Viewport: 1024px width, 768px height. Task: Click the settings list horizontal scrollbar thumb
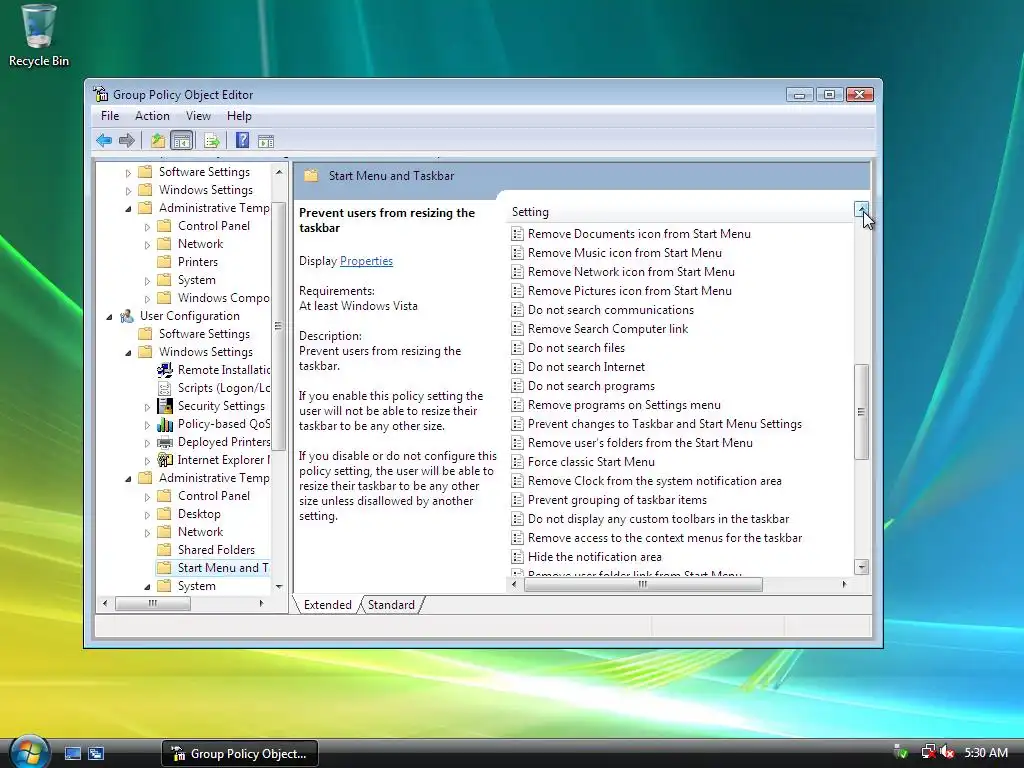(x=643, y=584)
